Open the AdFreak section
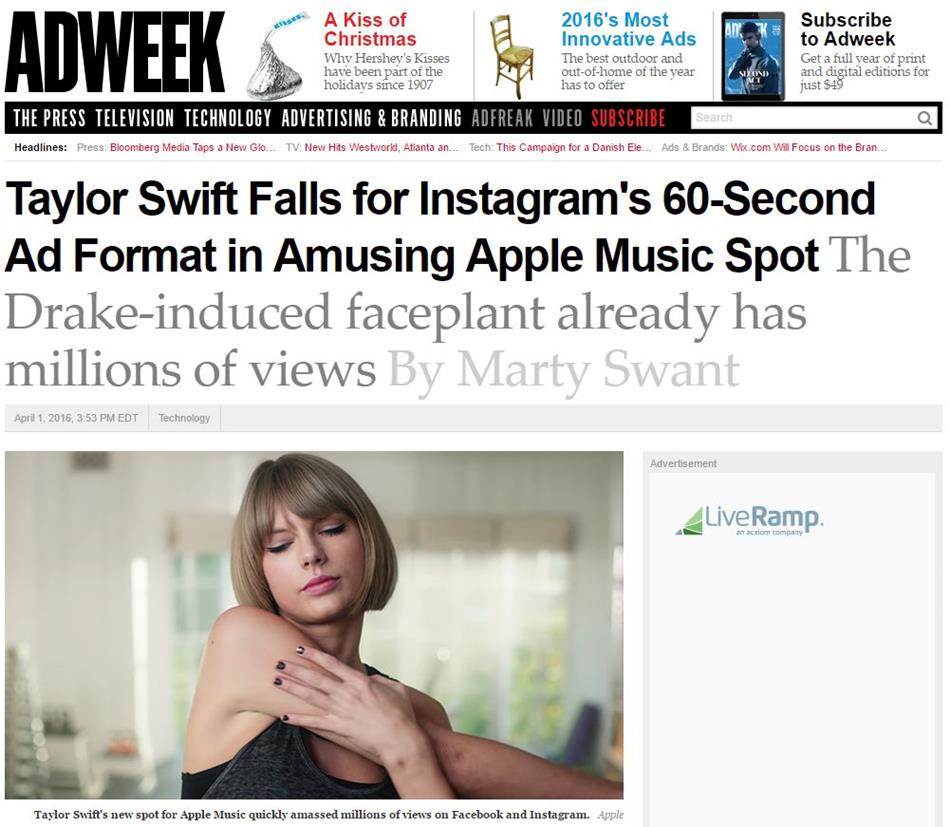950x827 pixels. click(x=502, y=118)
